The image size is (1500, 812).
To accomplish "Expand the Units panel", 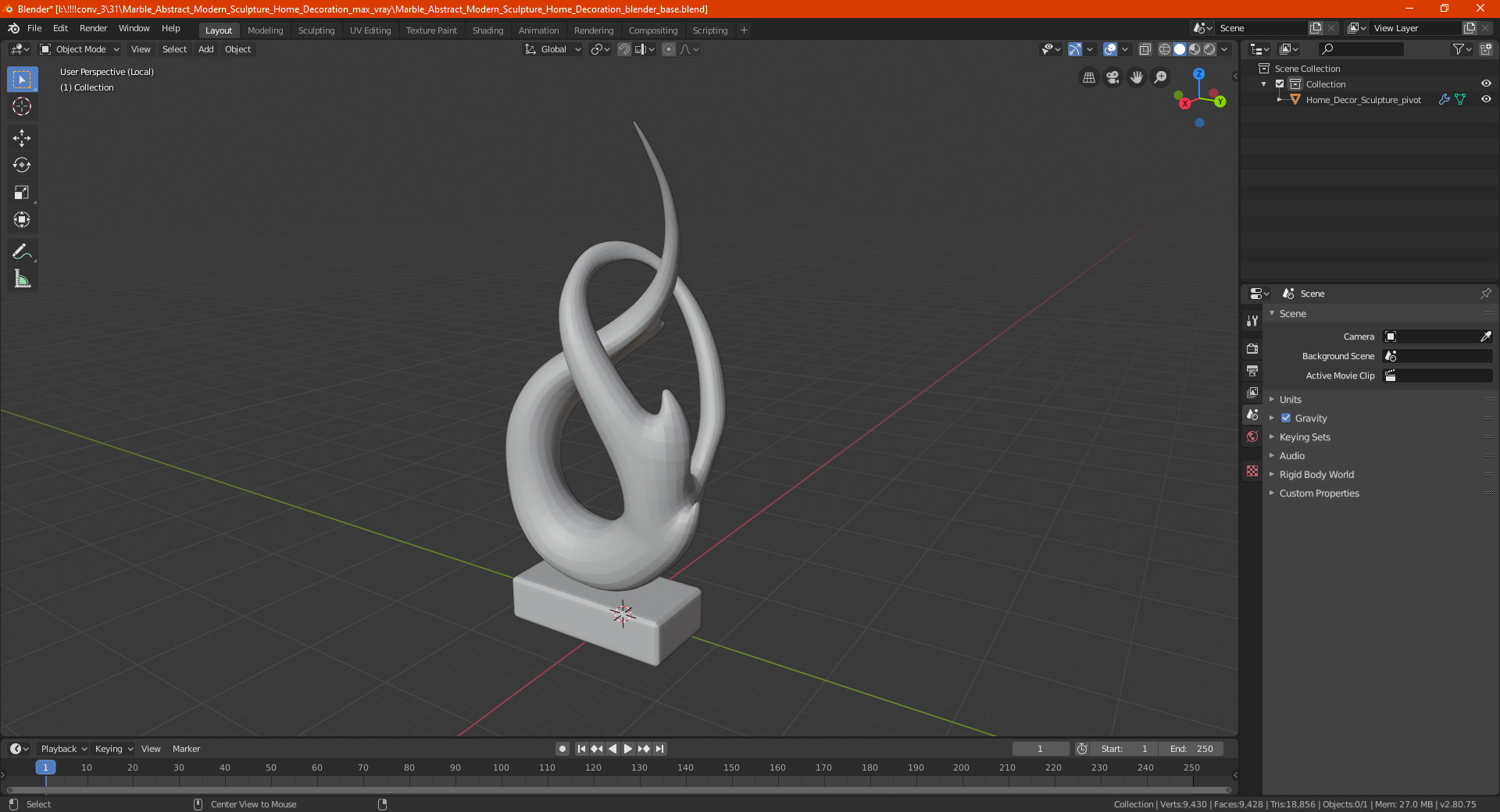I will point(1290,400).
